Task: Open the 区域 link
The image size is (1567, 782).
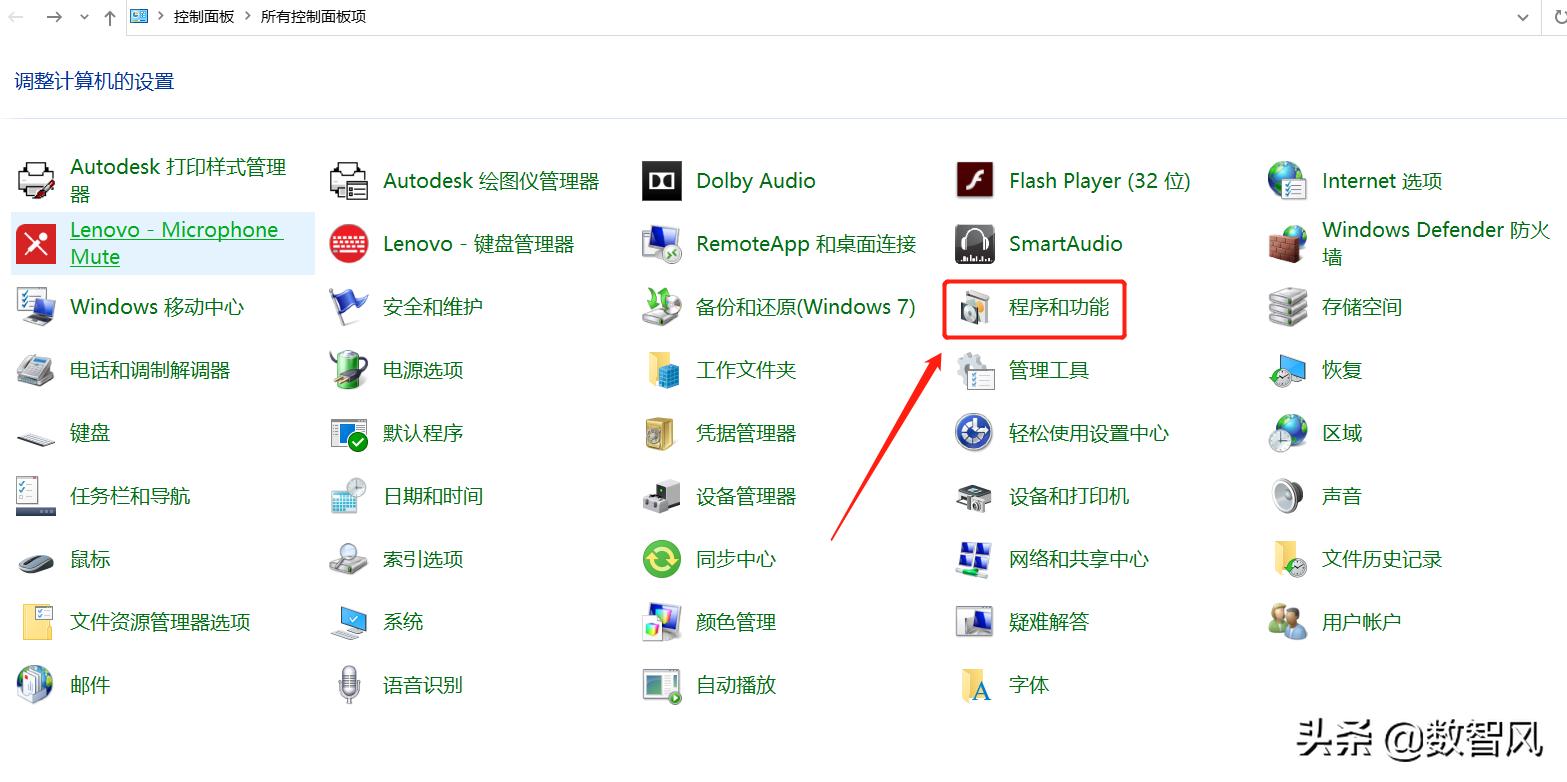Action: point(1342,433)
